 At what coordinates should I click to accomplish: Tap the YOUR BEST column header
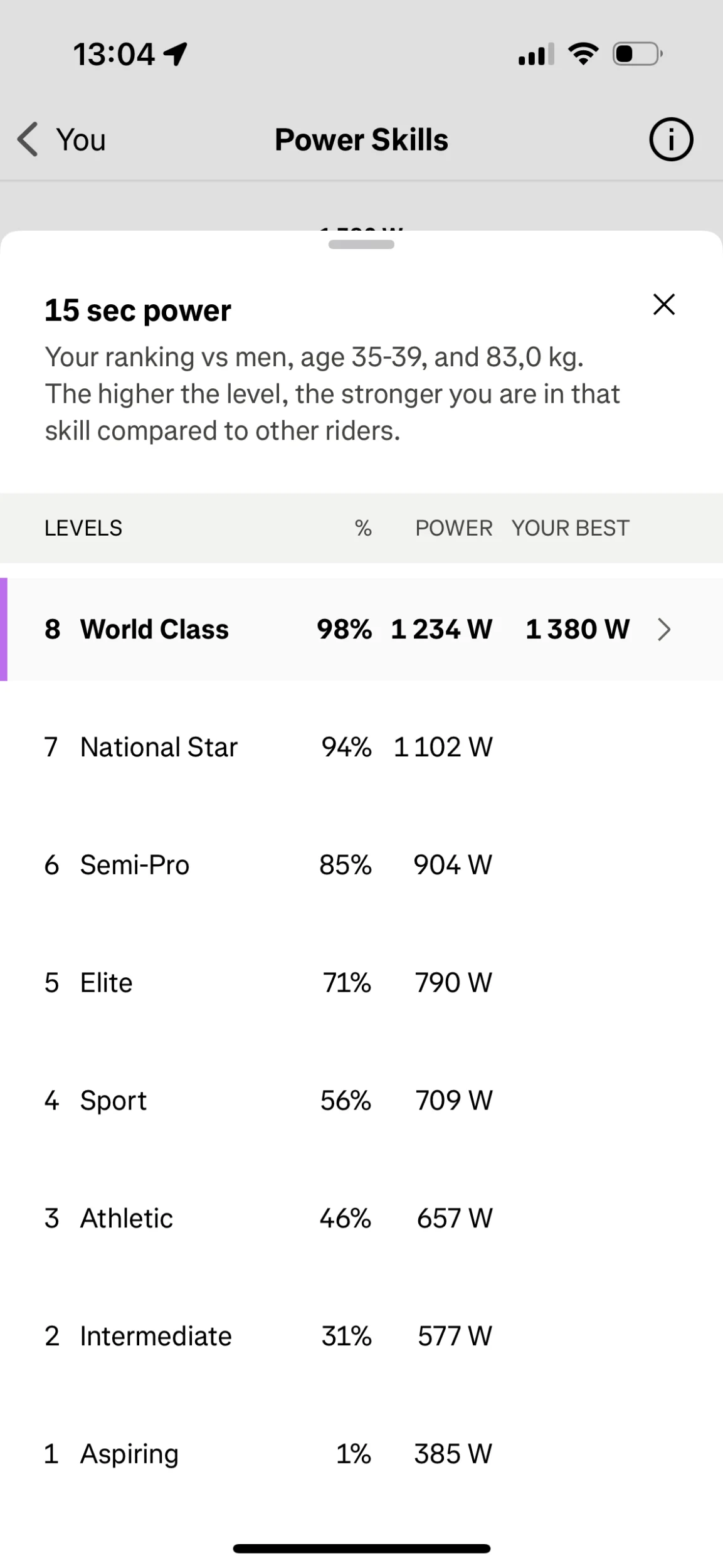(570, 528)
